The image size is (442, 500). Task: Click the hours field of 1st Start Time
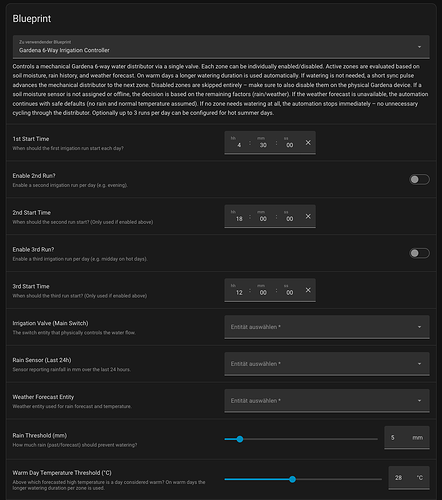click(x=239, y=143)
